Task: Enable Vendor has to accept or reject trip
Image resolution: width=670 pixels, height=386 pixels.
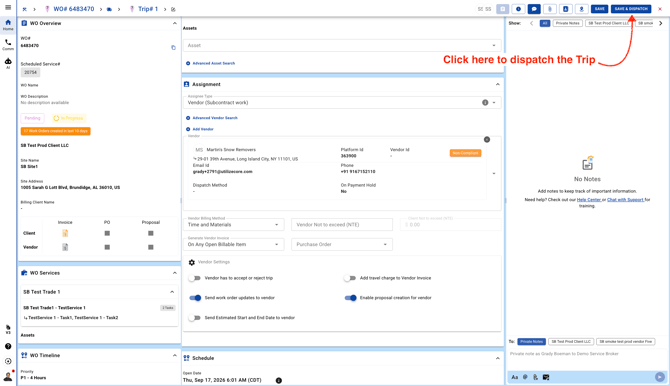Action: tap(195, 278)
